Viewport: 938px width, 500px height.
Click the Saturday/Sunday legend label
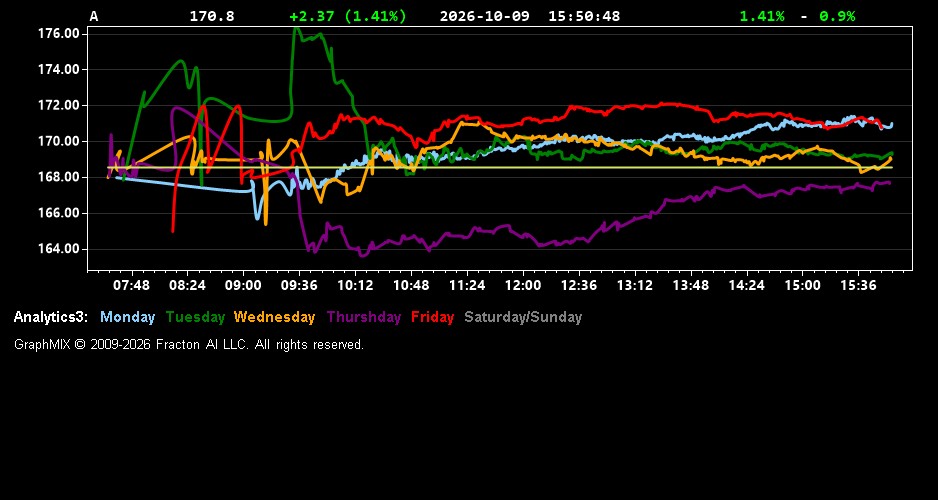(x=523, y=317)
